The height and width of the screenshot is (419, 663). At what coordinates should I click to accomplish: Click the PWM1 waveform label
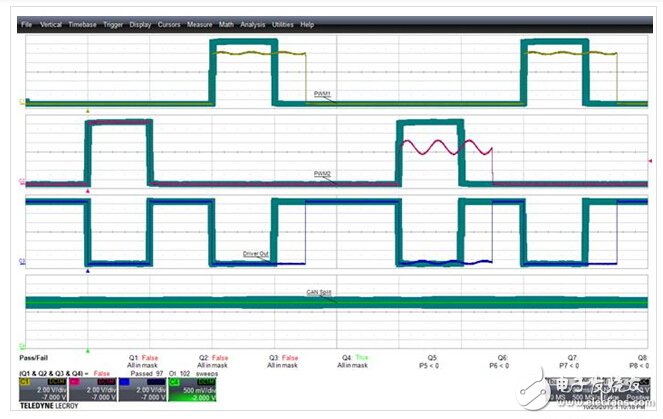point(321,94)
